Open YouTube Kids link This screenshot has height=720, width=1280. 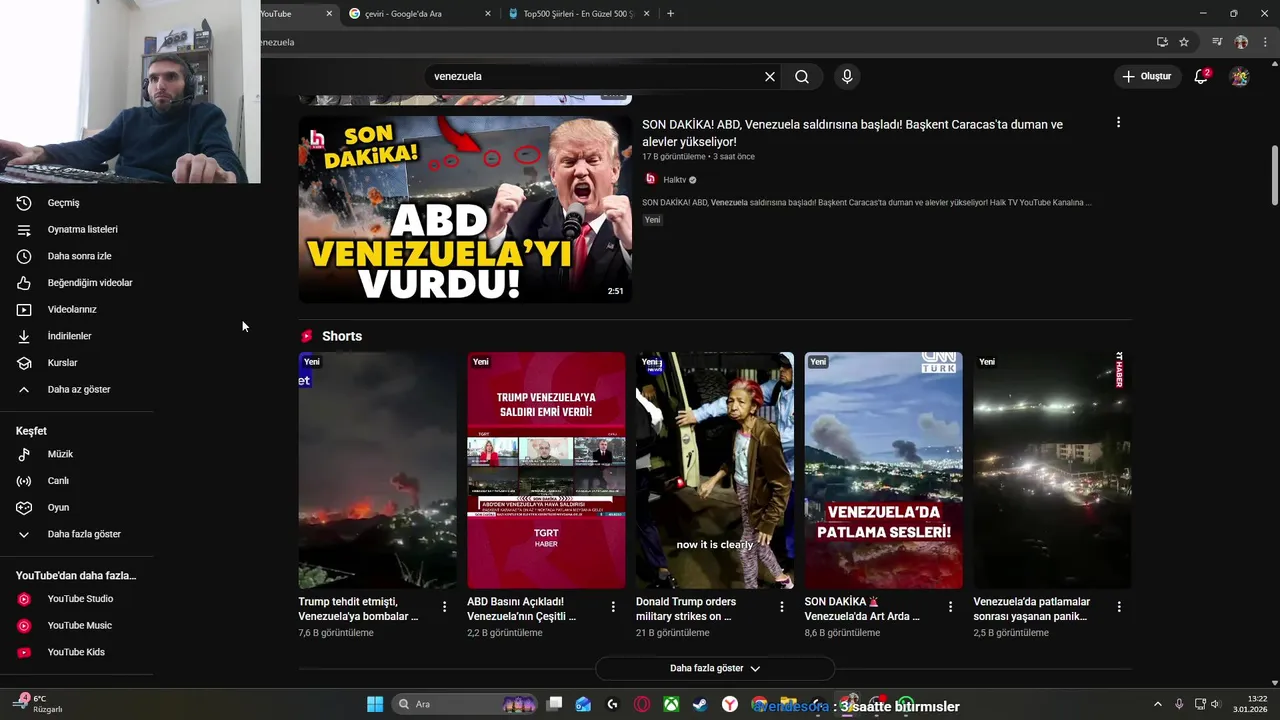coord(76,652)
